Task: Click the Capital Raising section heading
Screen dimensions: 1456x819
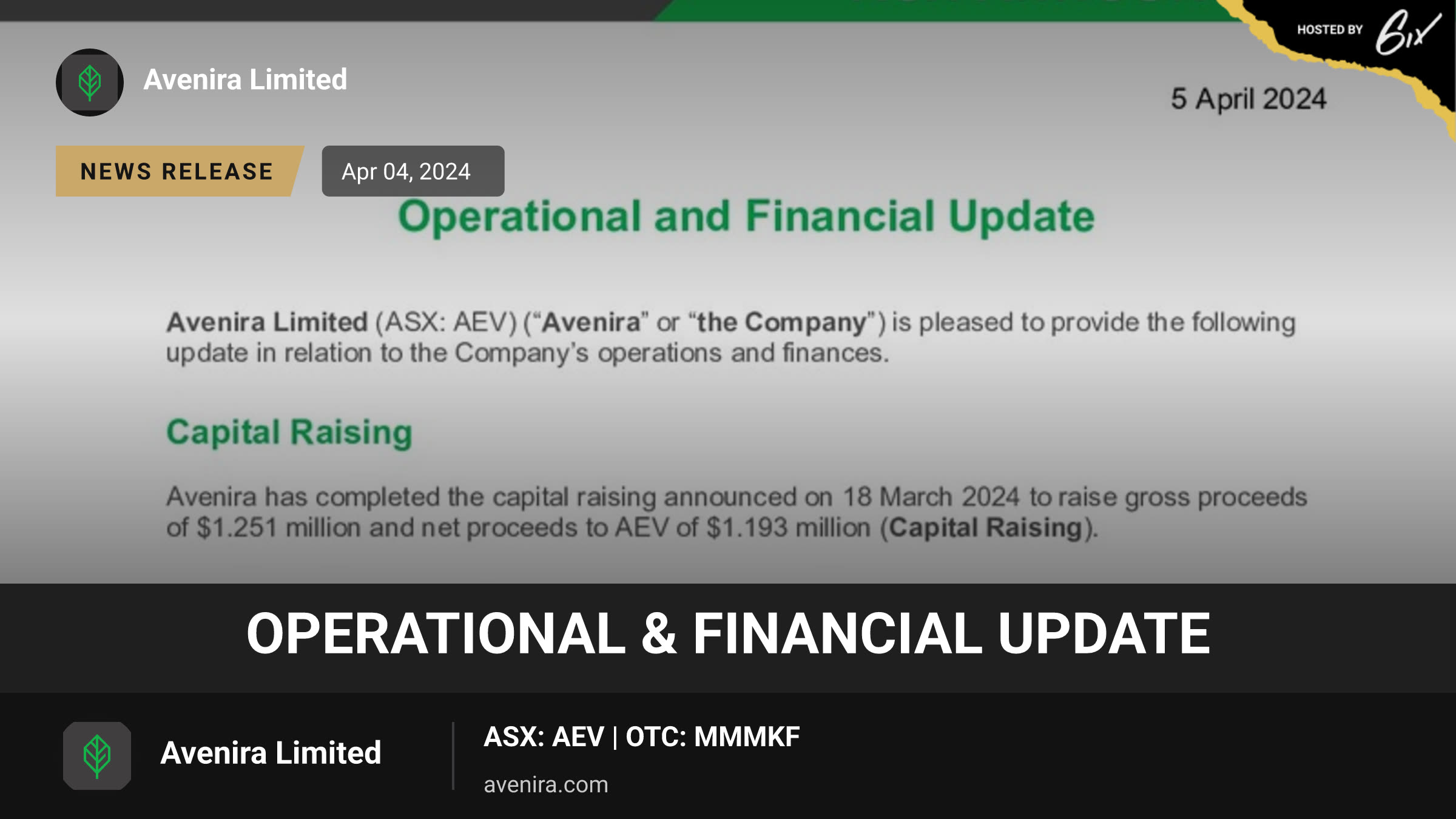Action: coord(289,433)
